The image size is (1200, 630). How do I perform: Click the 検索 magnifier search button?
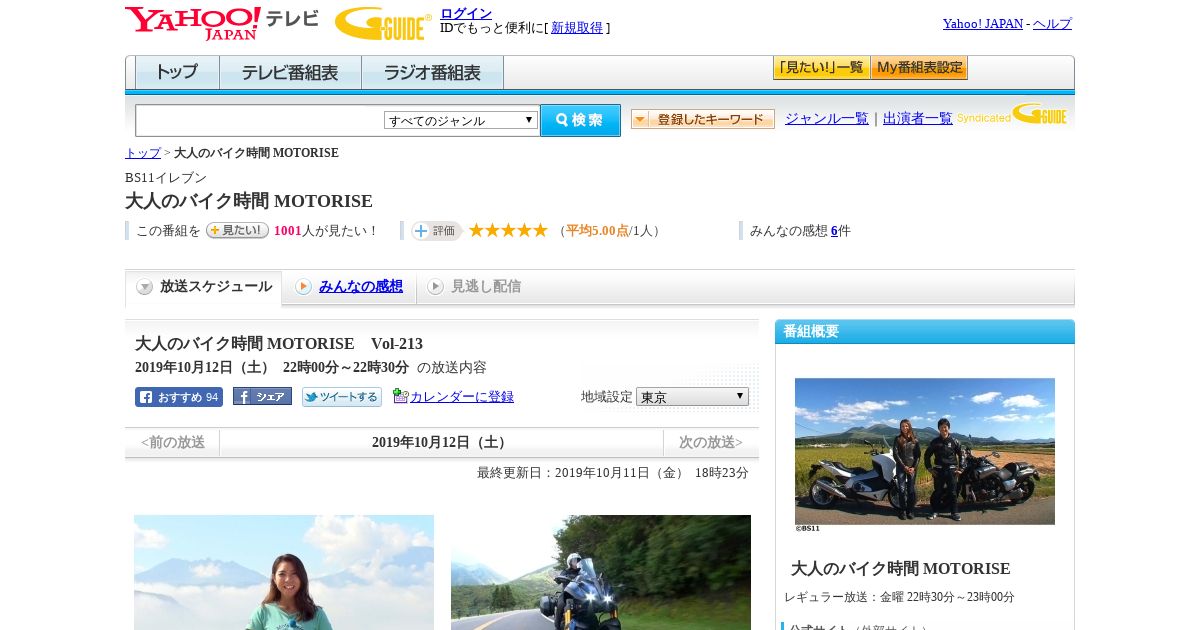click(x=580, y=120)
